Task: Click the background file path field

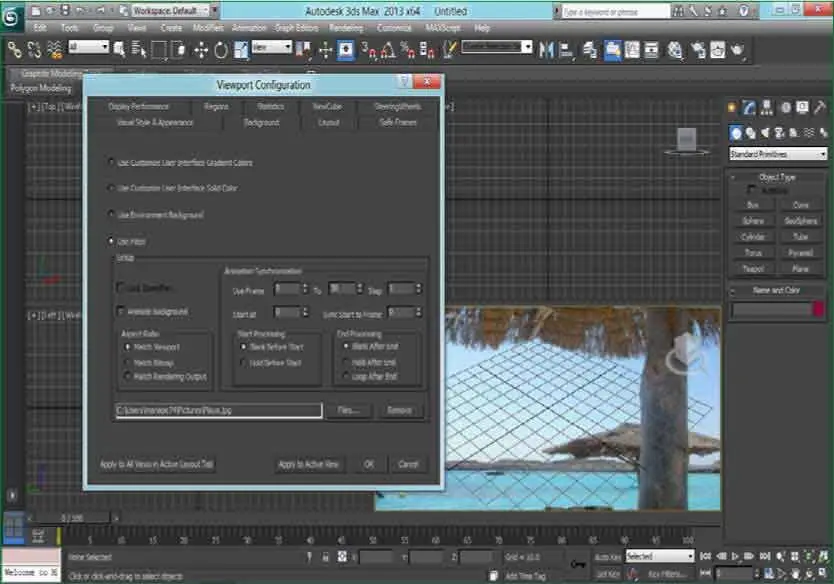Action: click(219, 410)
